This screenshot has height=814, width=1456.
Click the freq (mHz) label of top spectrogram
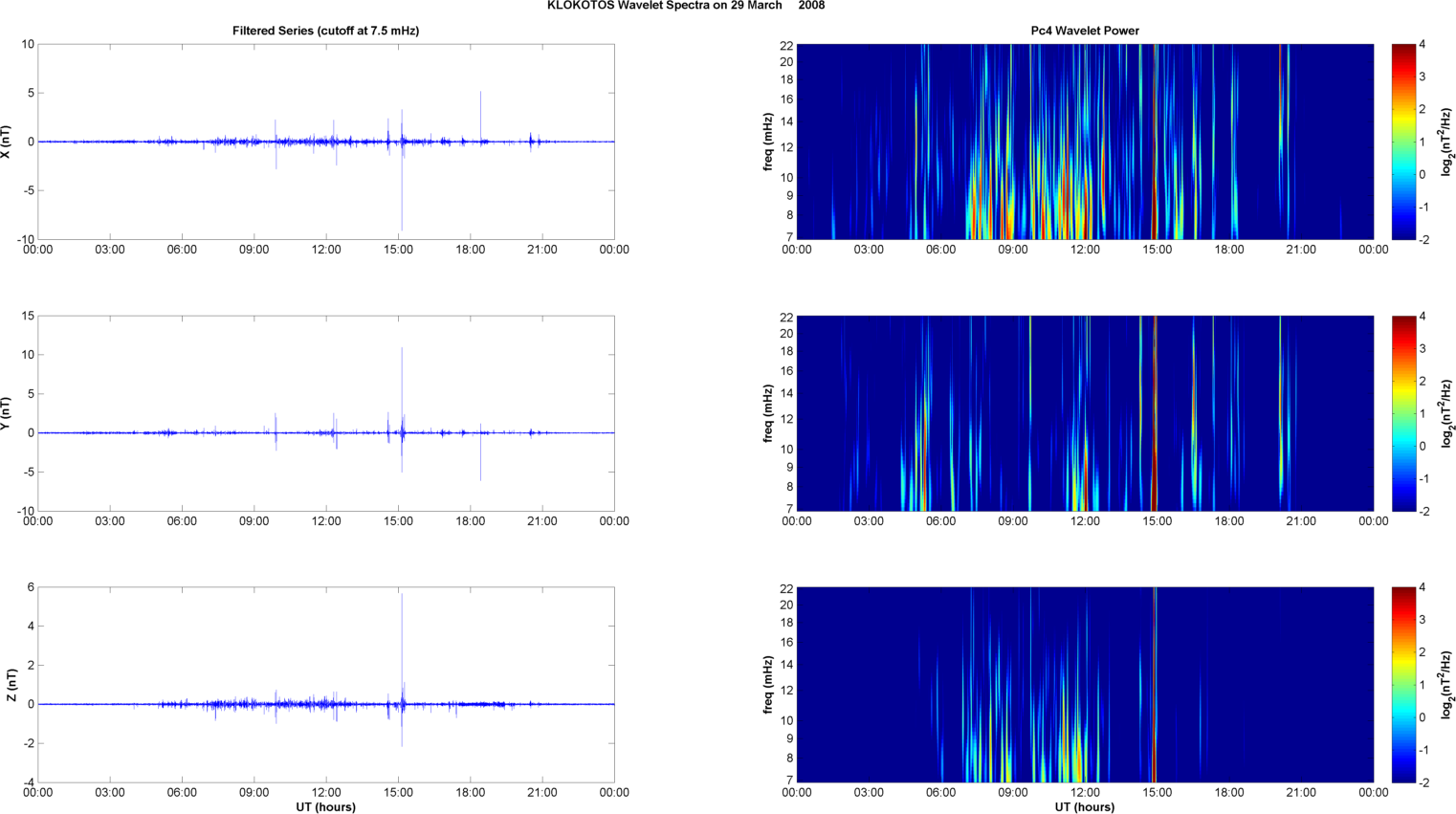[x=767, y=142]
